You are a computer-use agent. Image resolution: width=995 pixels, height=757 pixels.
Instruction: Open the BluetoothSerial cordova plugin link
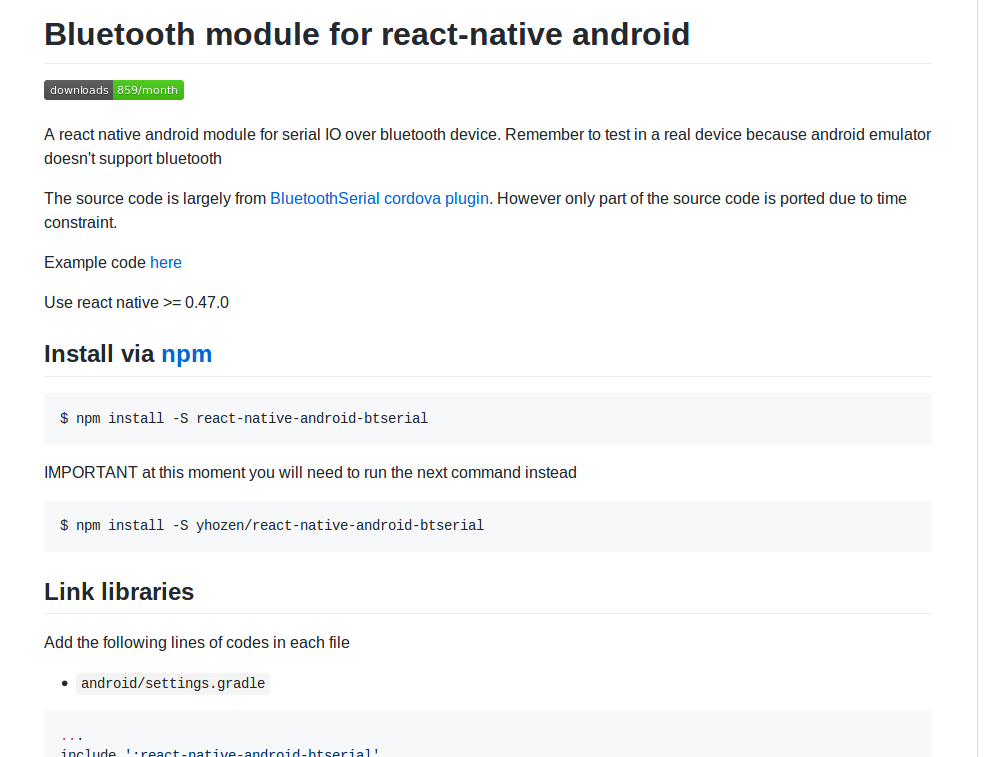(x=379, y=199)
